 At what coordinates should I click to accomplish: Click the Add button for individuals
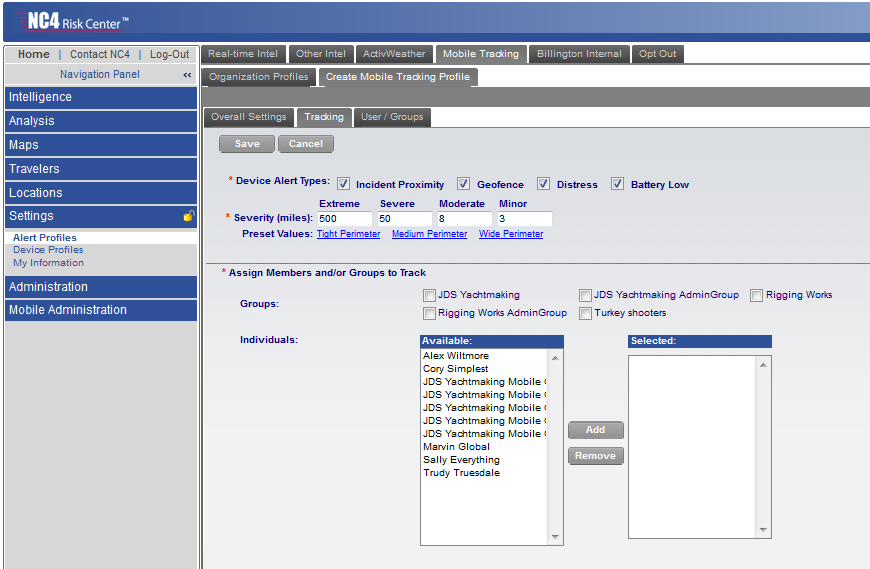(x=595, y=430)
